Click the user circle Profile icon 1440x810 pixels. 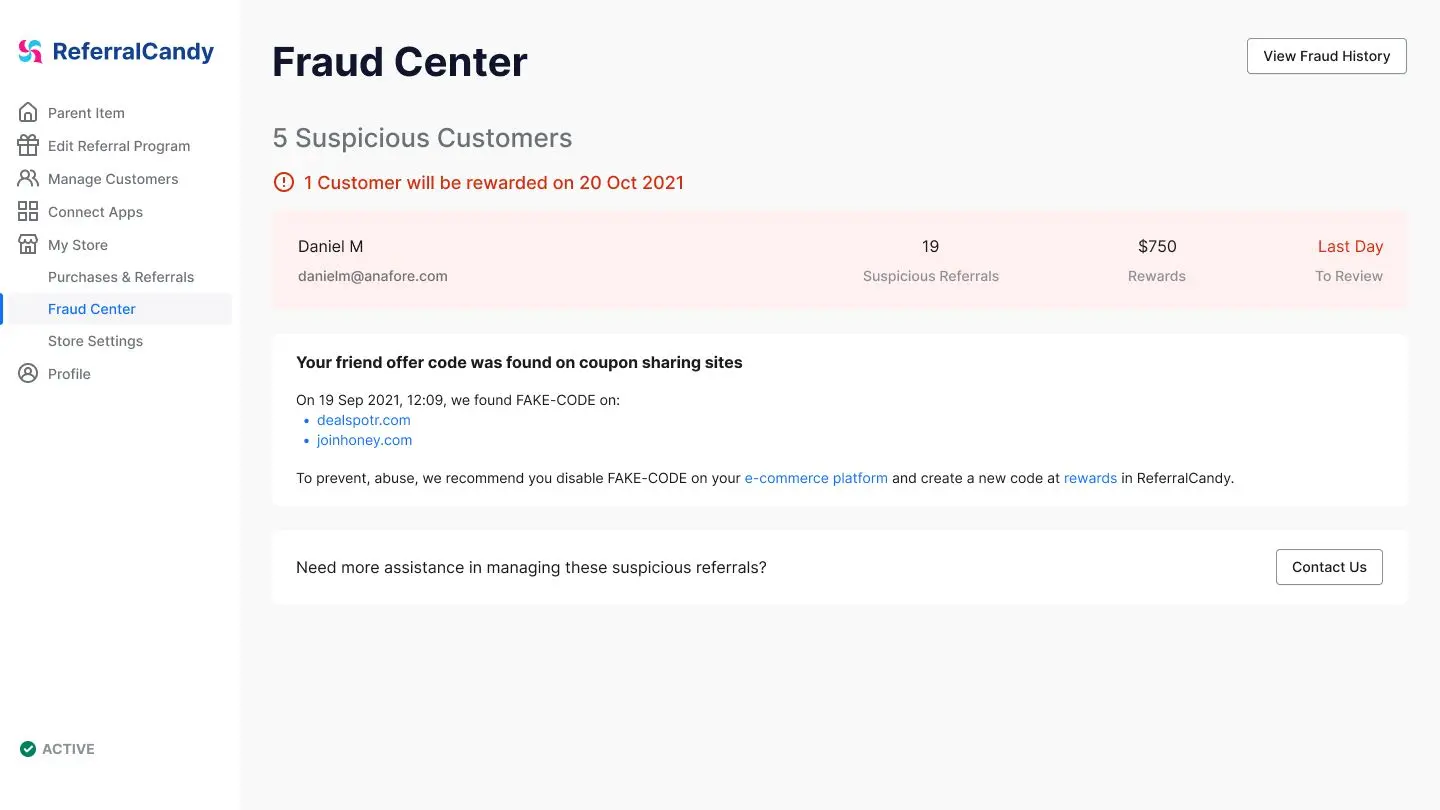coord(28,373)
